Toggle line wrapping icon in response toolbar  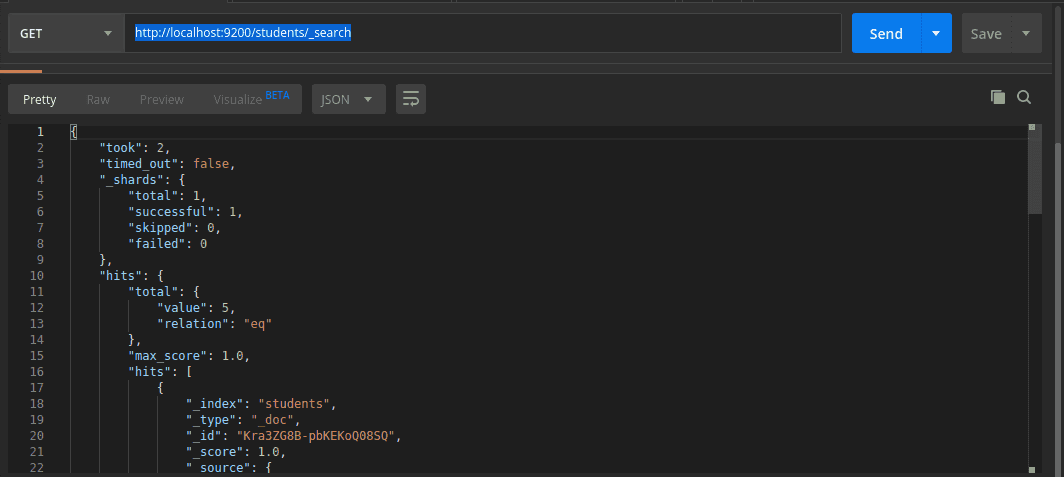[410, 99]
